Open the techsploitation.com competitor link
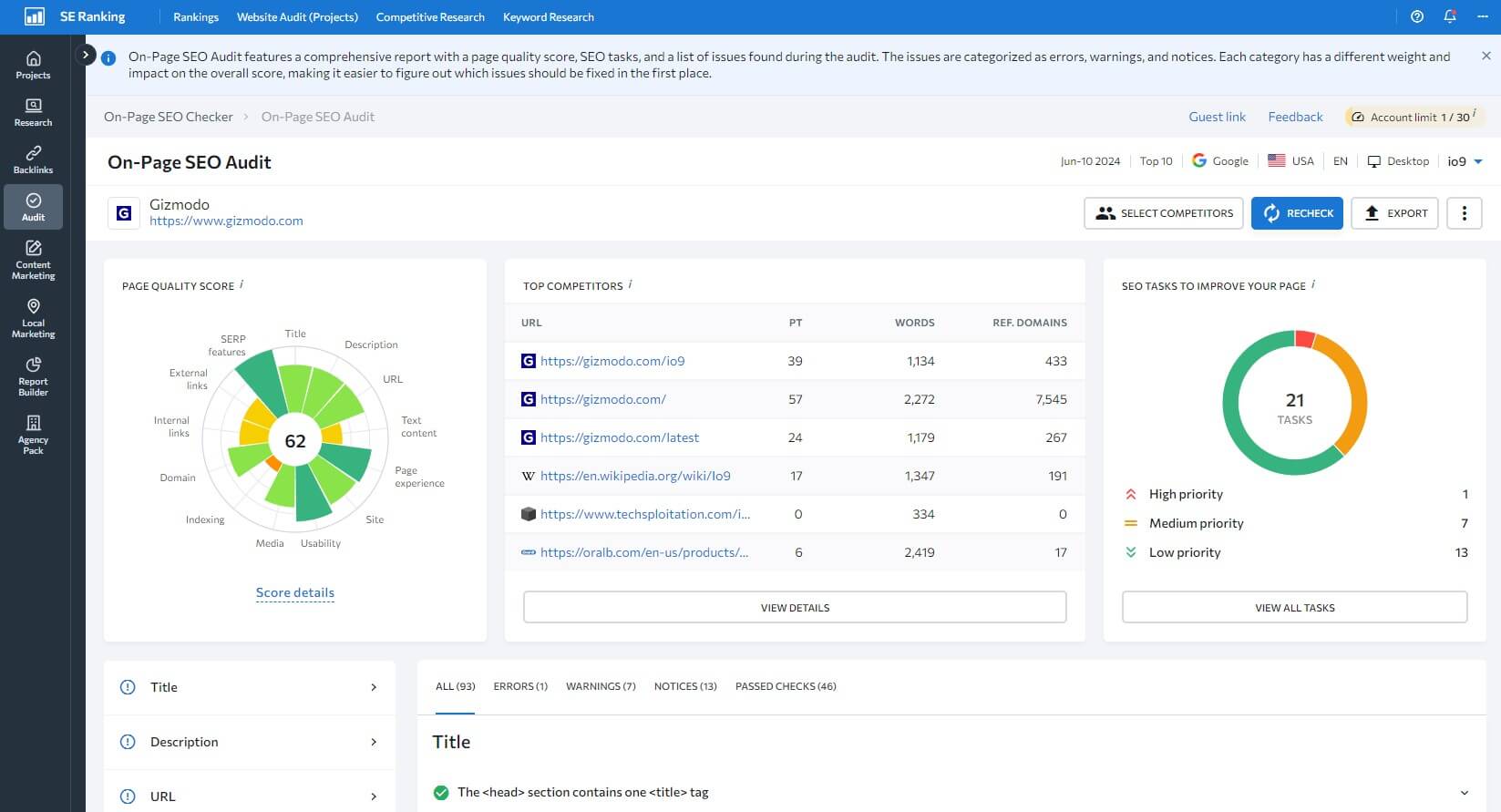 645,514
